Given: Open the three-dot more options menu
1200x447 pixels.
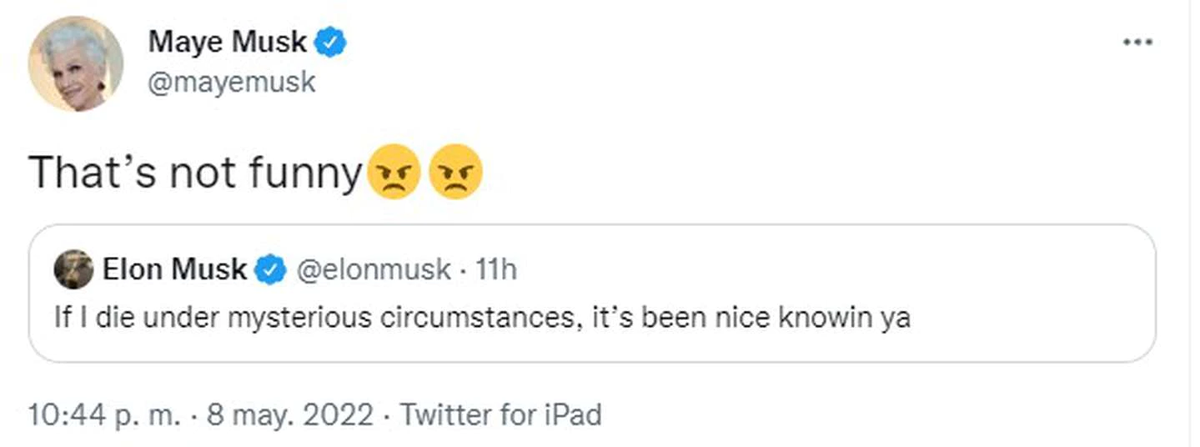Looking at the screenshot, I should tap(1138, 42).
